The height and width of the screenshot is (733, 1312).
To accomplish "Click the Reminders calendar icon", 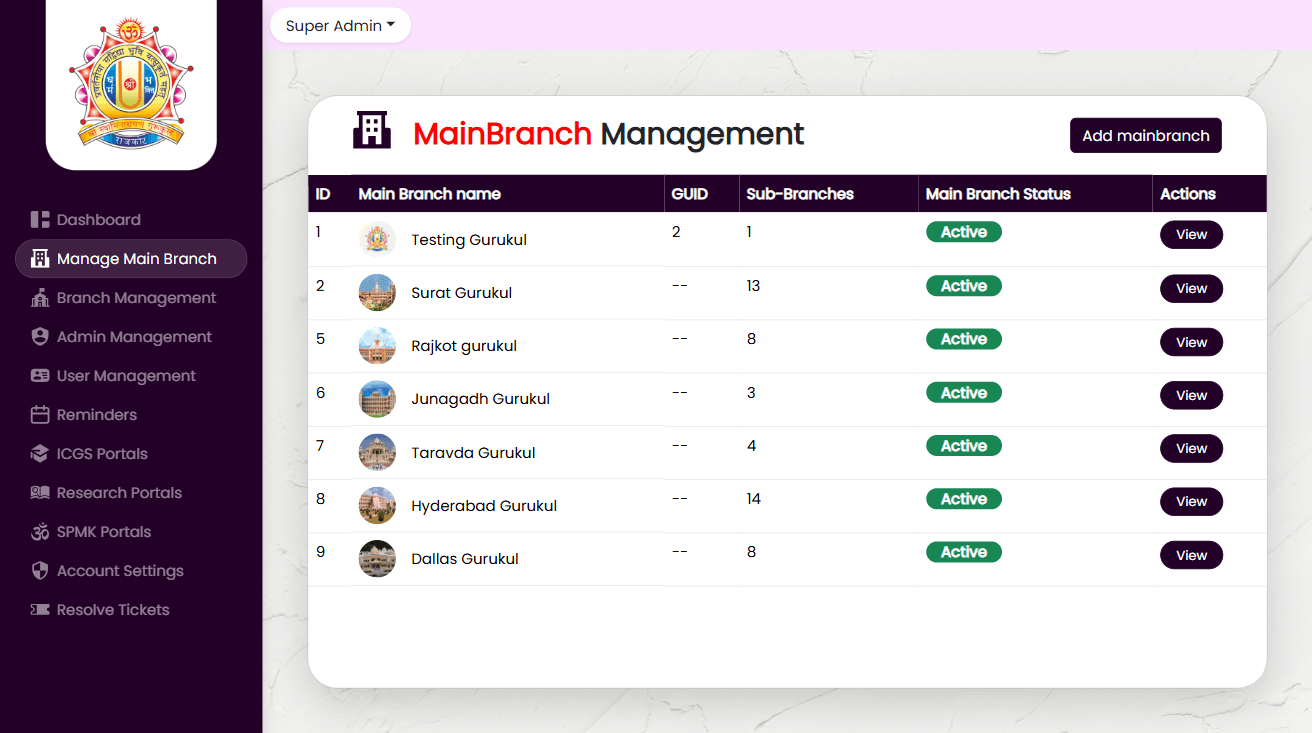I will coord(40,415).
